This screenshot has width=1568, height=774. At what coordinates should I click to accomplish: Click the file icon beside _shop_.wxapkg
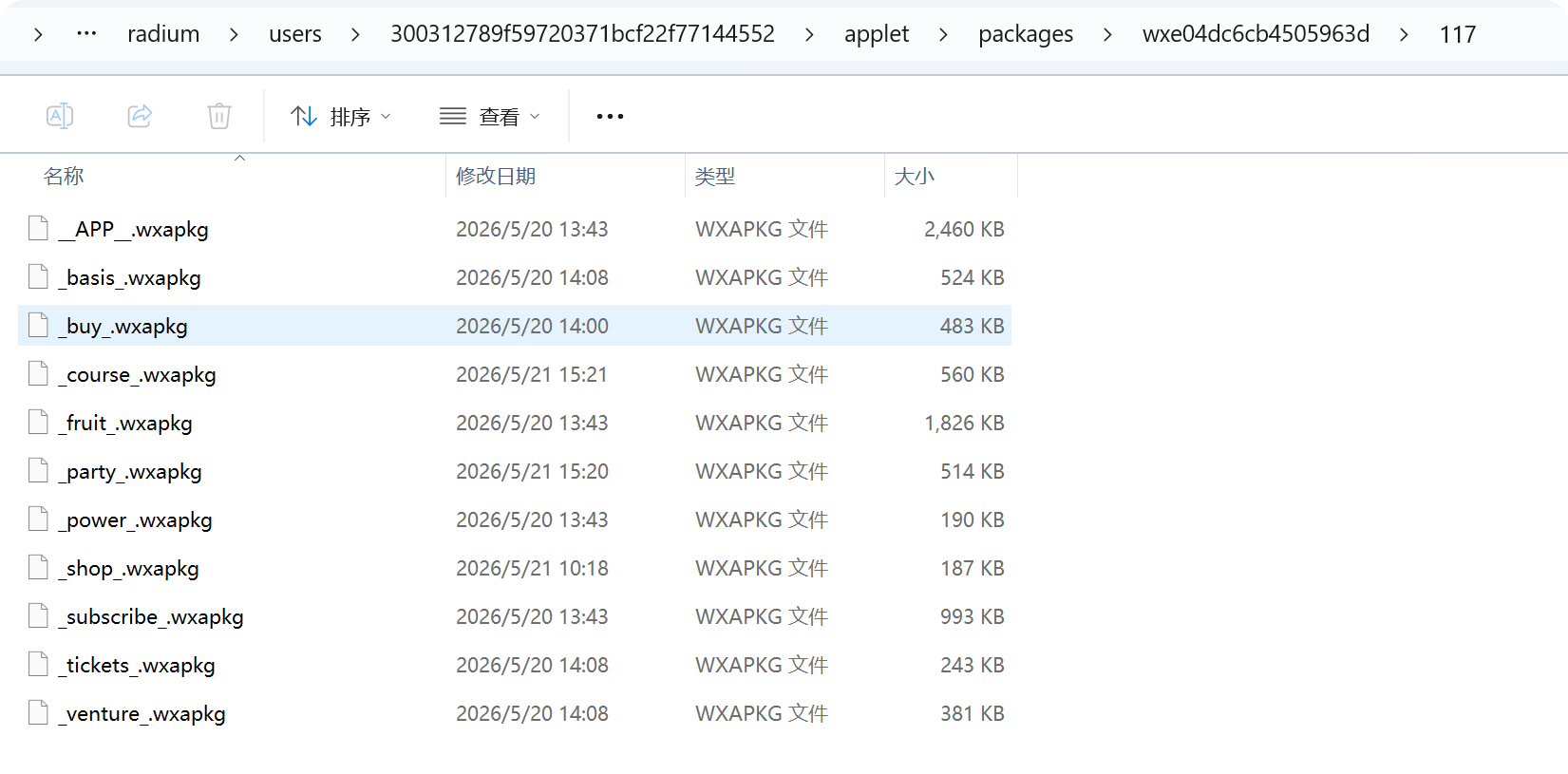click(x=38, y=568)
